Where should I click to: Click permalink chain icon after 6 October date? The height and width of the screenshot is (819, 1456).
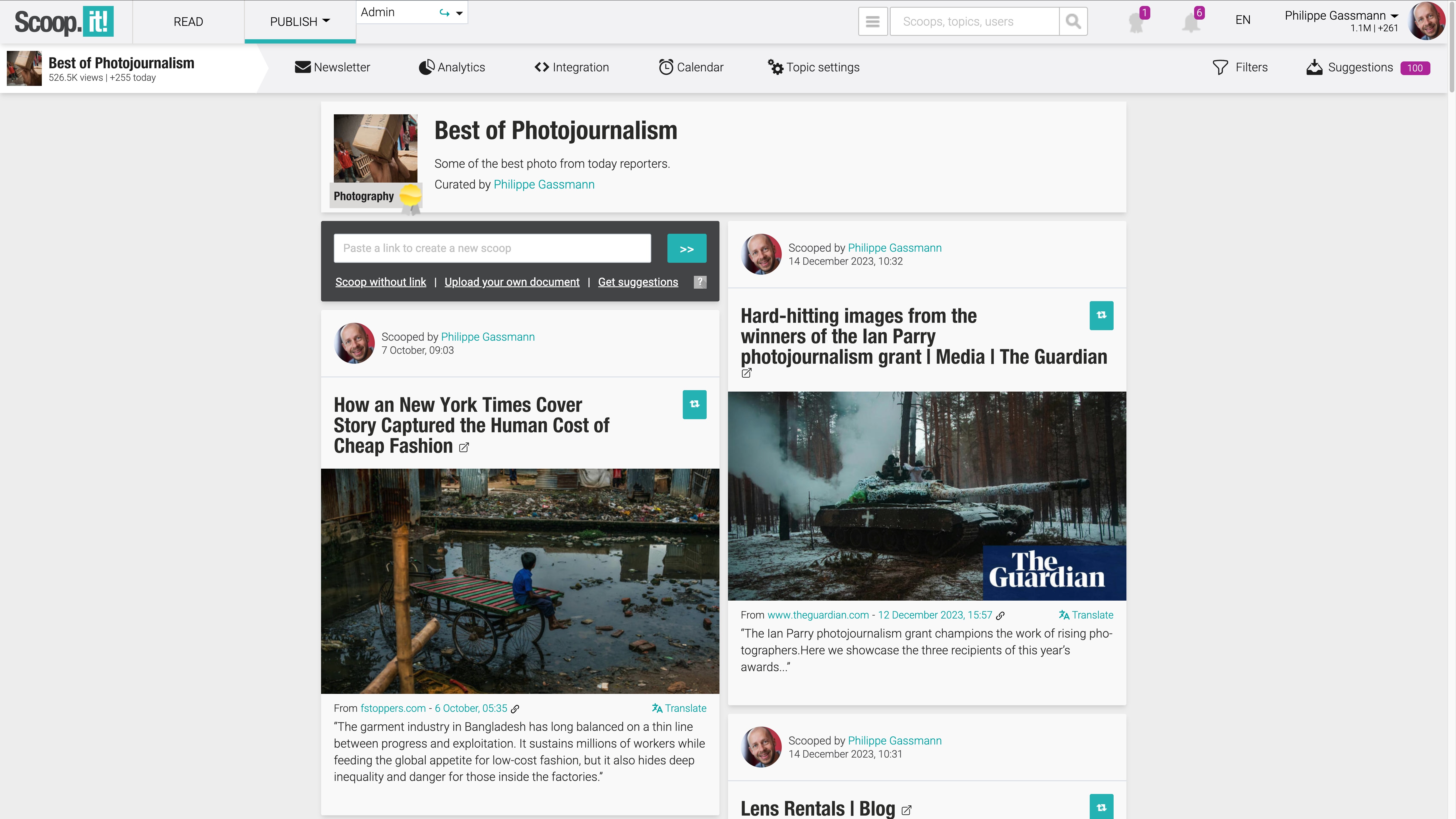[x=516, y=709]
